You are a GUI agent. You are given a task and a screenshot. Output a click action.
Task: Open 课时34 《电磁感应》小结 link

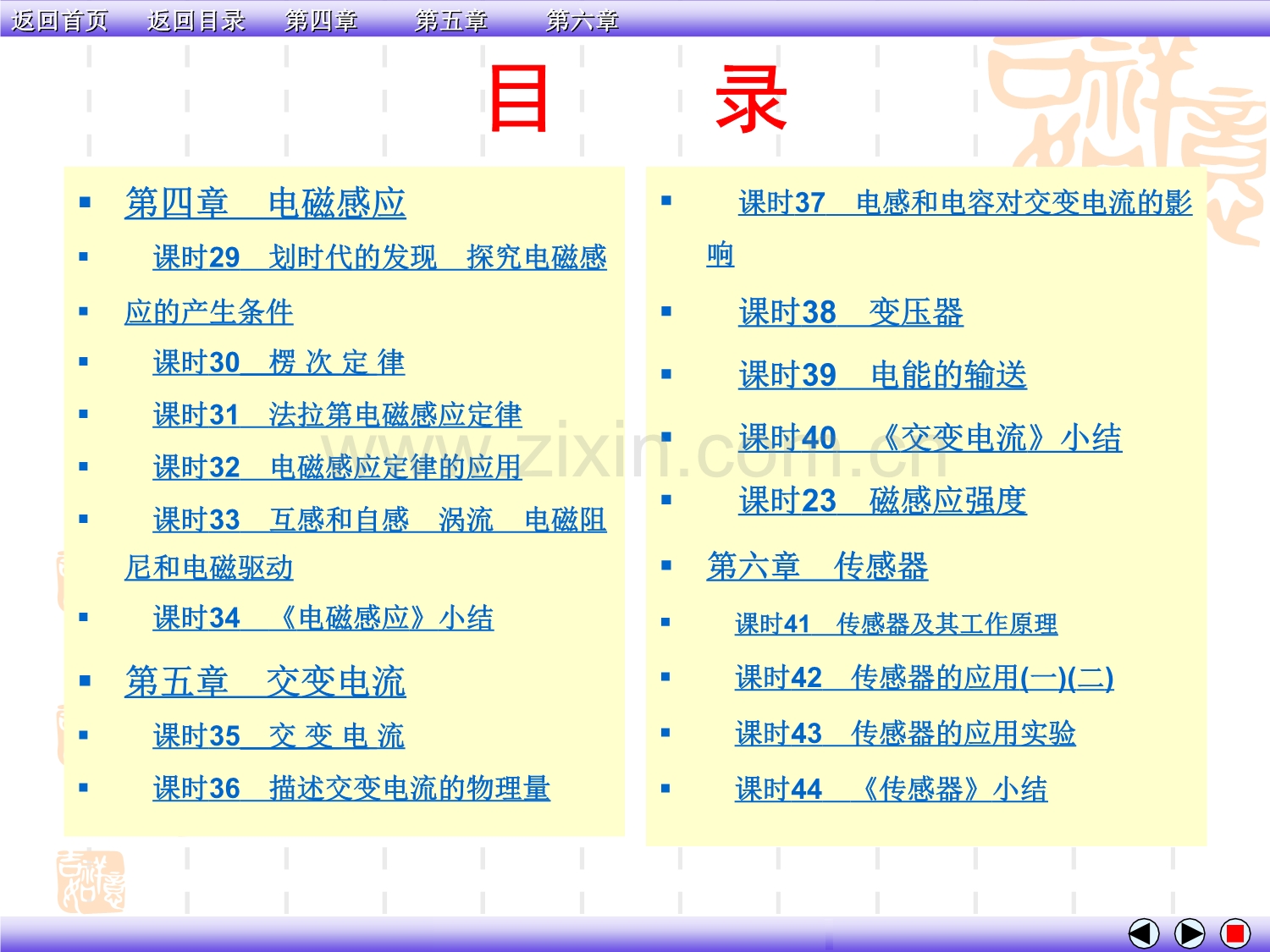(323, 618)
